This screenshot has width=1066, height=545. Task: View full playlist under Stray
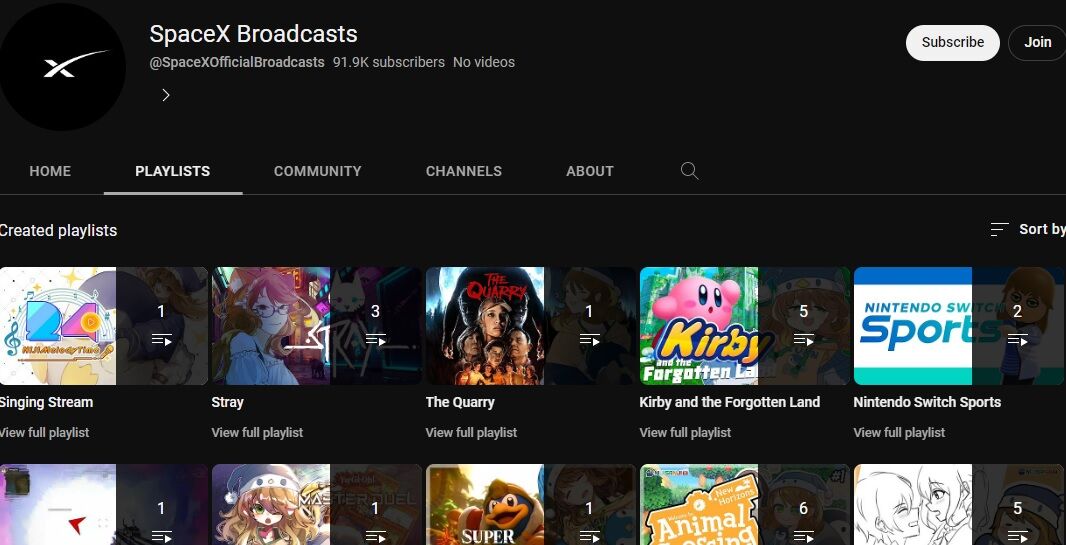(257, 433)
